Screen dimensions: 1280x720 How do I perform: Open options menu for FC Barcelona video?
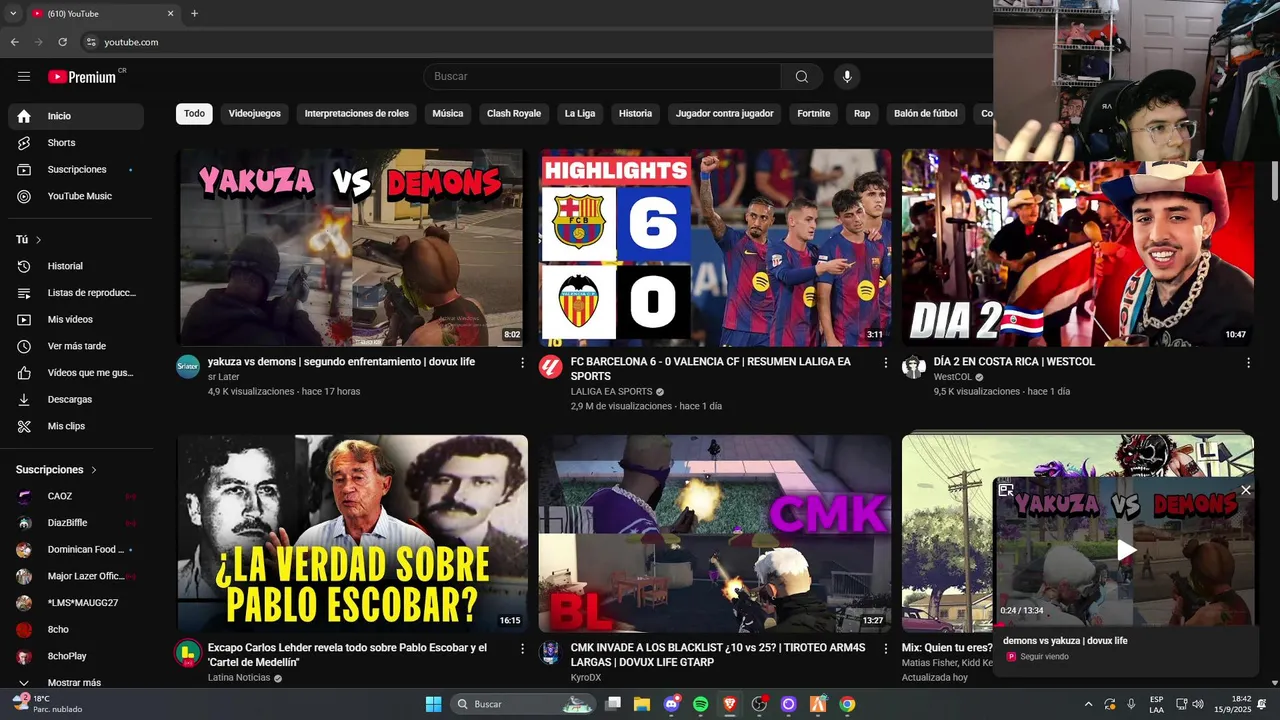tap(885, 363)
